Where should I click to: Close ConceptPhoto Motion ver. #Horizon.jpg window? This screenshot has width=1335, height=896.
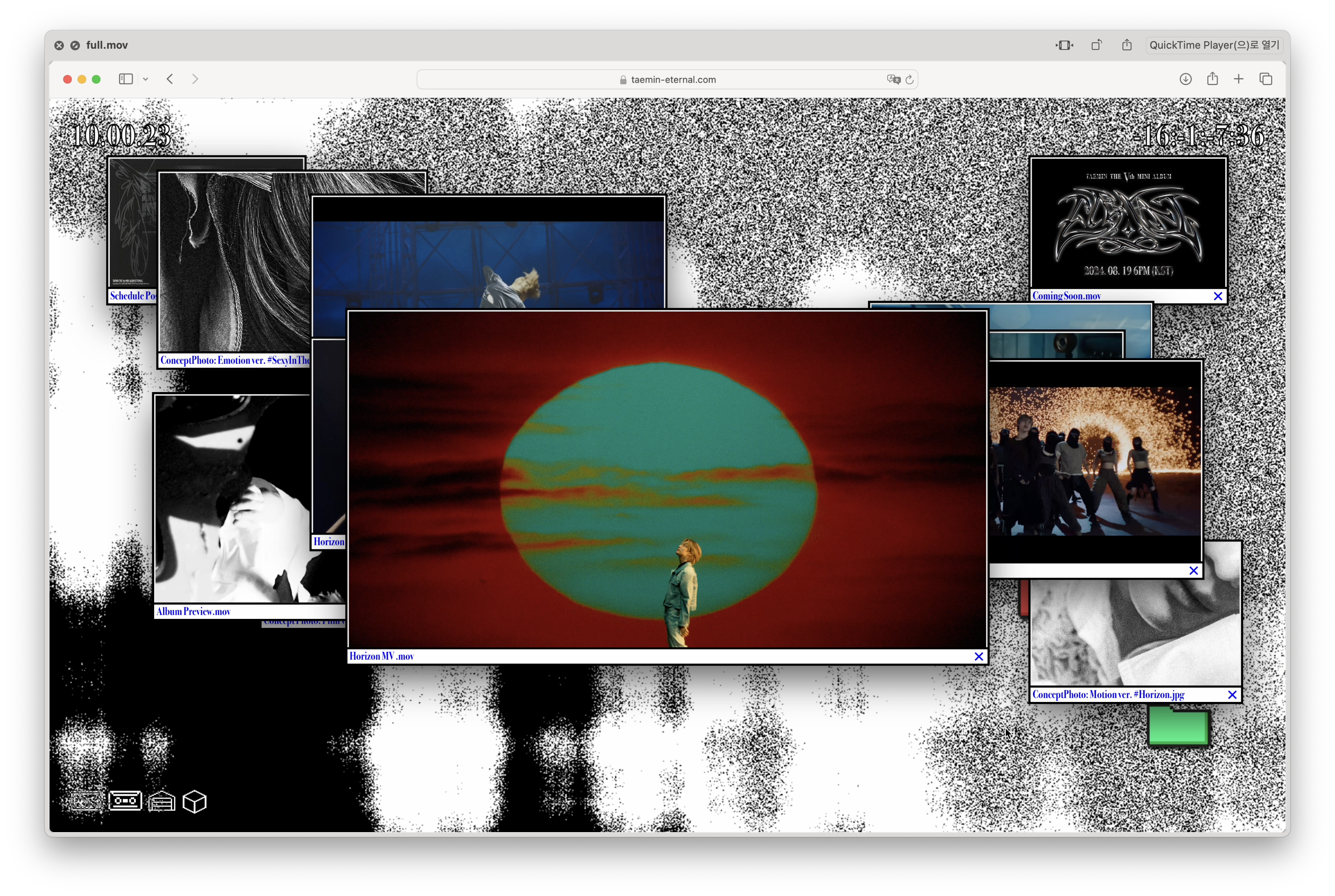[x=1232, y=695]
